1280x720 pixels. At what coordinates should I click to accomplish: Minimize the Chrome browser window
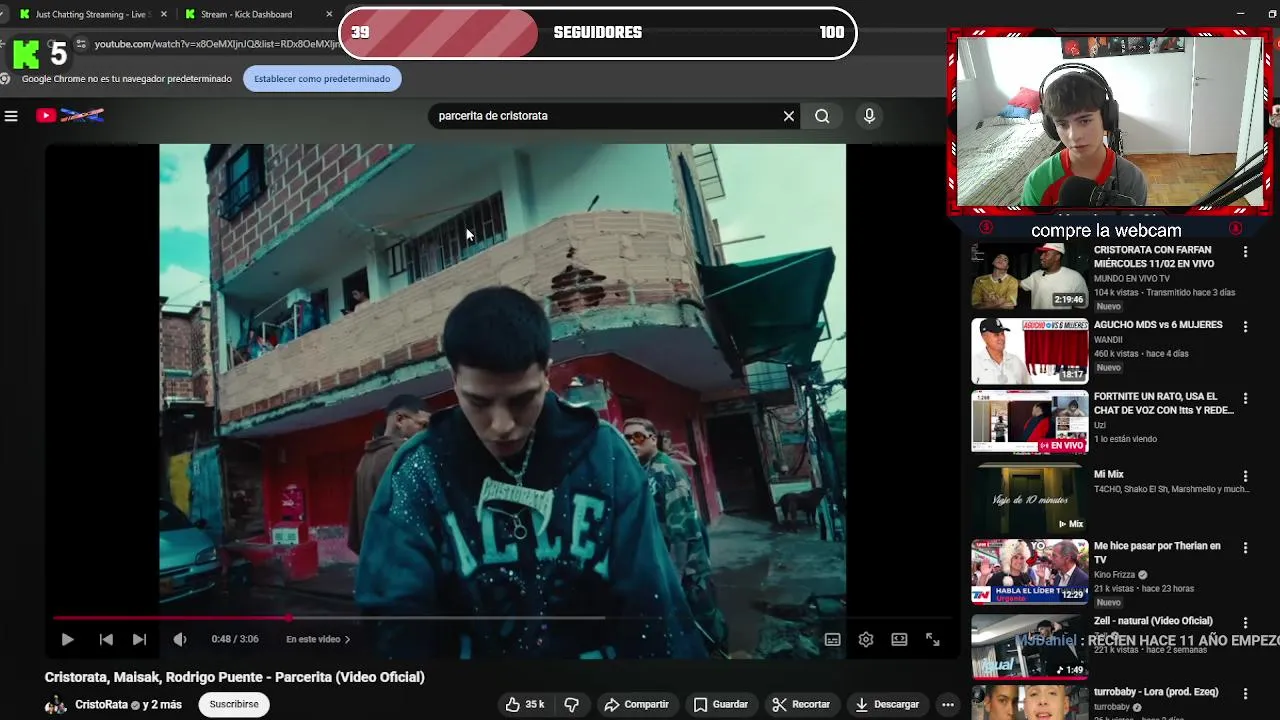click(1242, 14)
